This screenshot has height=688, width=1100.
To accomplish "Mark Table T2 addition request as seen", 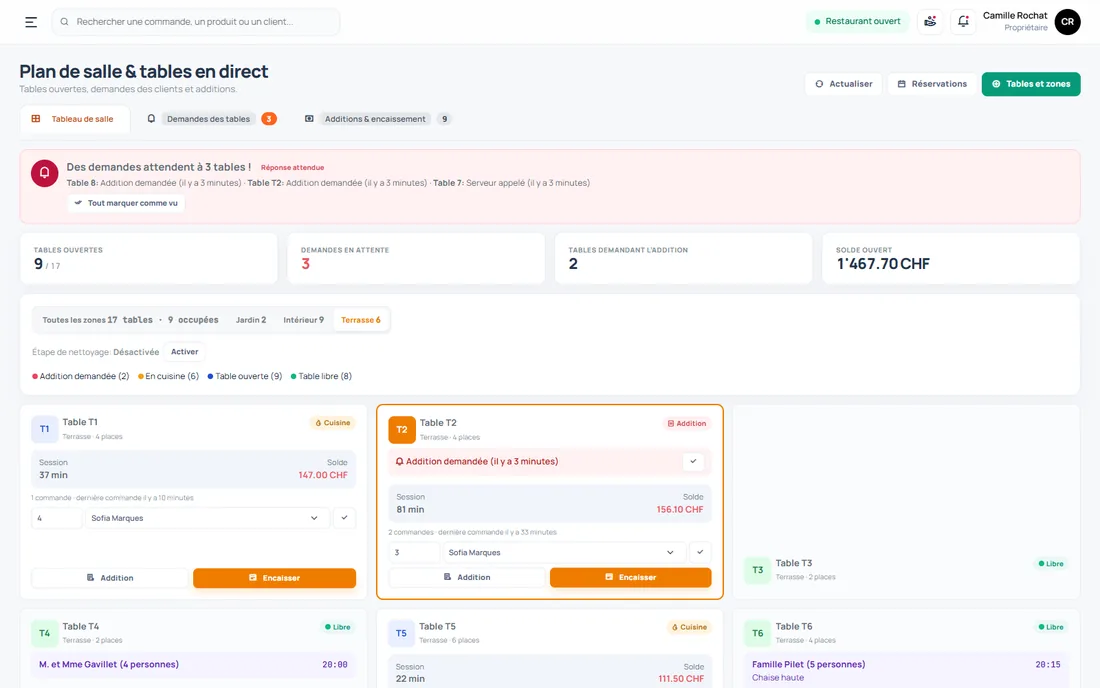I will [693, 461].
